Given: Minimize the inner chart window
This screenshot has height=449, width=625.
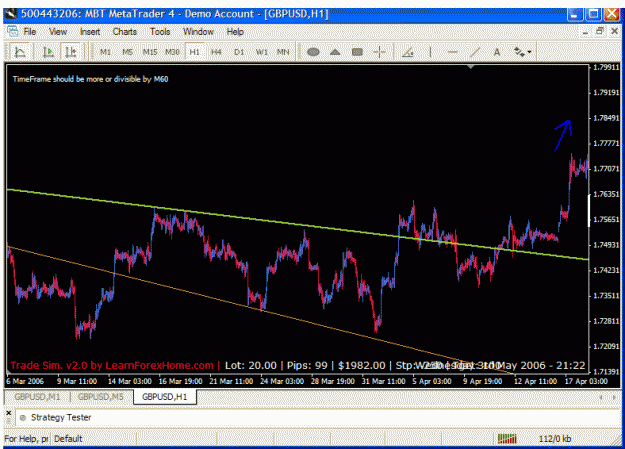Looking at the screenshot, I should tap(585, 32).
